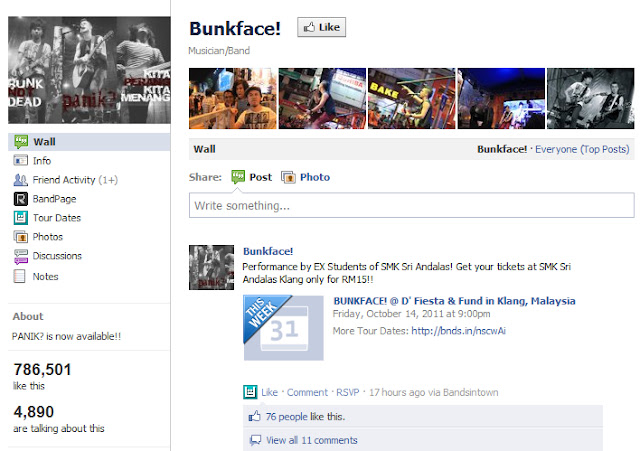This screenshot has width=640, height=451.
Task: Click the Bunkface! page title
Action: click(x=235, y=29)
